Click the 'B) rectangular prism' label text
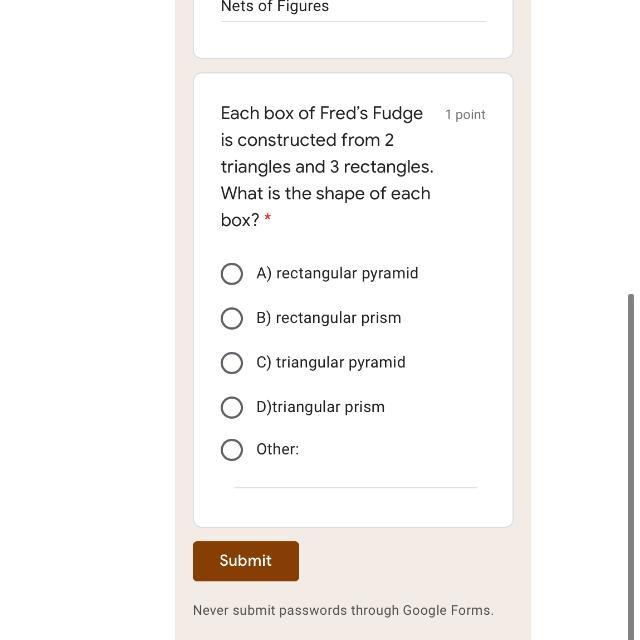The width and height of the screenshot is (640, 640). tap(328, 318)
